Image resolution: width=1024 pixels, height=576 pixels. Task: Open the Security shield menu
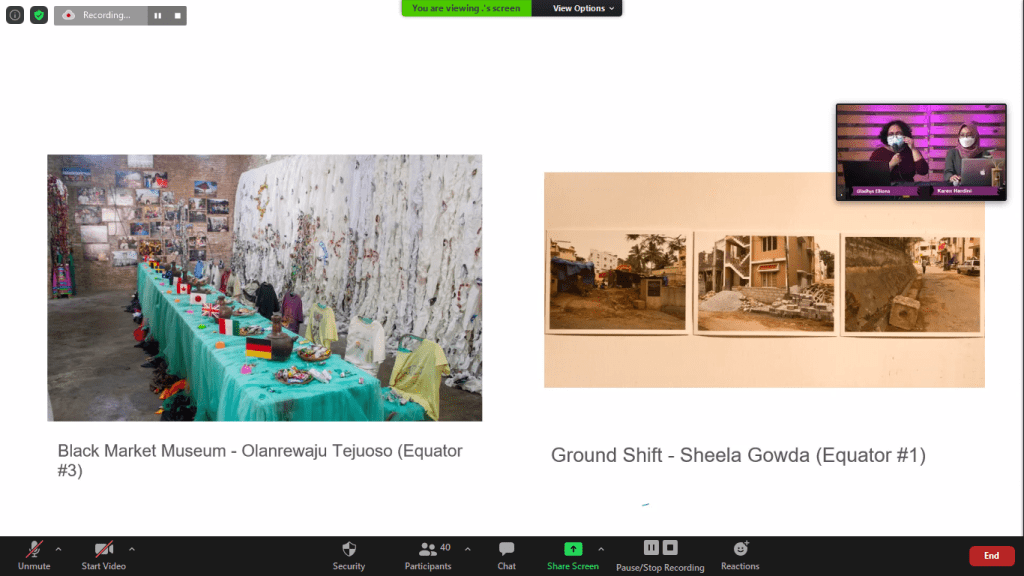[349, 556]
